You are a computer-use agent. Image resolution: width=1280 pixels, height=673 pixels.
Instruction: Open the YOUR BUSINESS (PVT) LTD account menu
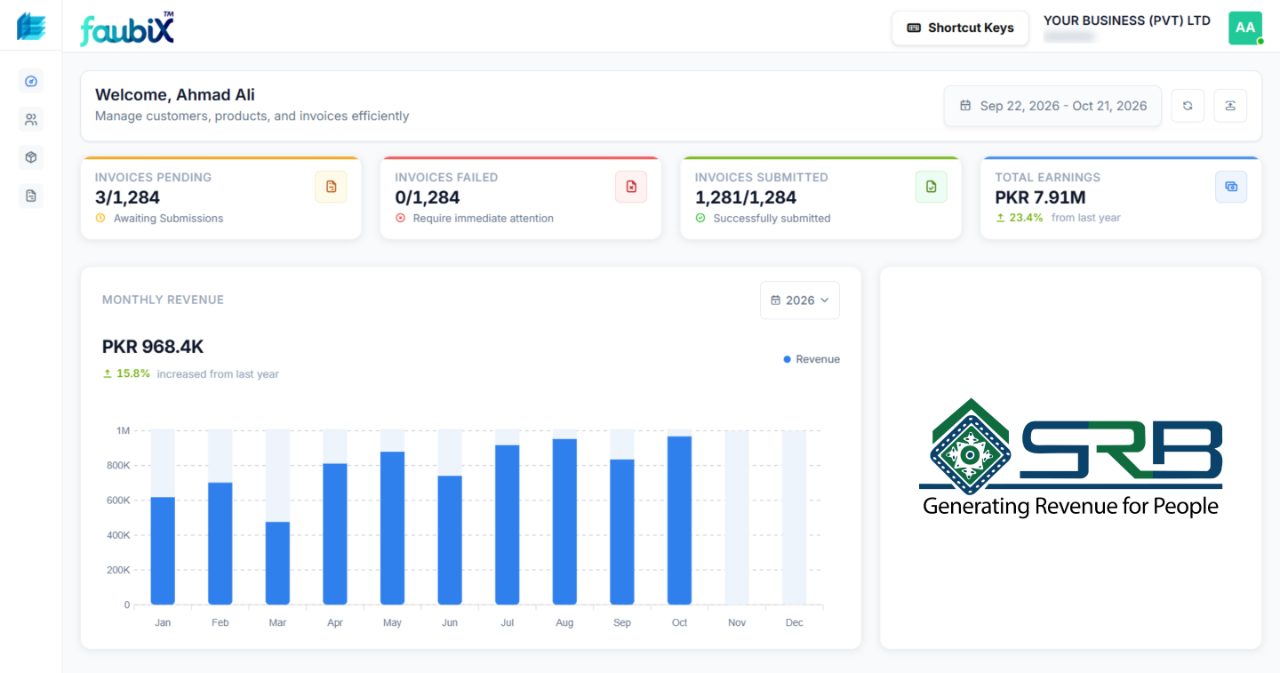pyautogui.click(x=1127, y=28)
